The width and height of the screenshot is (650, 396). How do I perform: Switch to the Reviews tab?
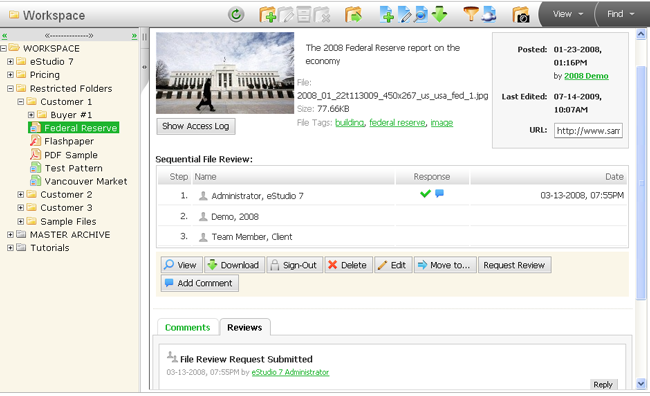[x=245, y=327]
